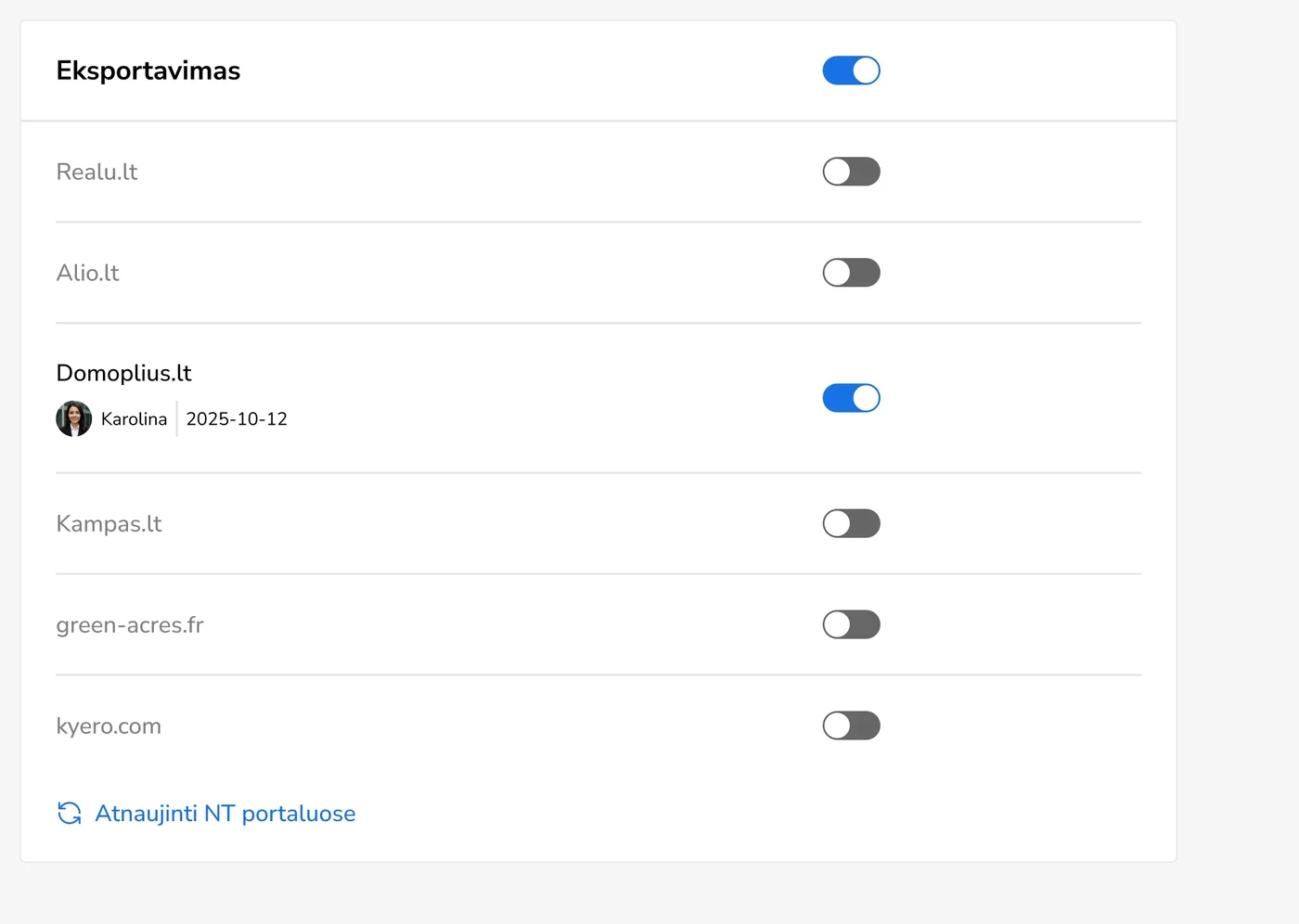Click the Karolina user name

point(134,419)
